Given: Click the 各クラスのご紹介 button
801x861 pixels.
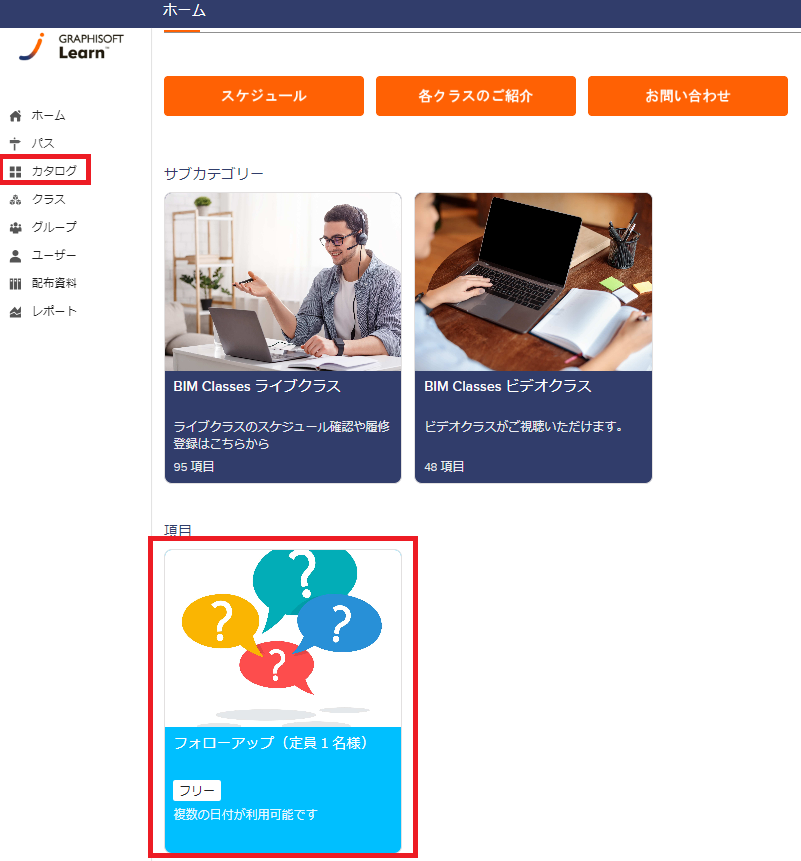Looking at the screenshot, I should [476, 96].
